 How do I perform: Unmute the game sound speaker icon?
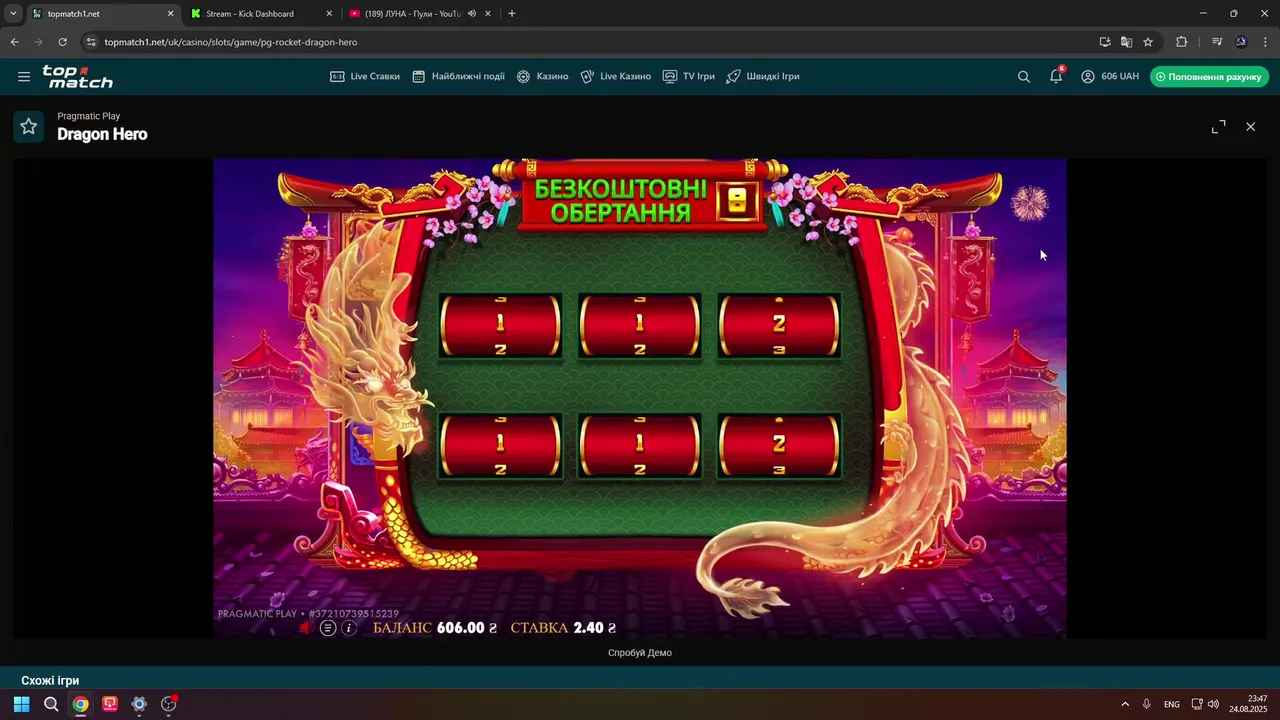(x=306, y=628)
